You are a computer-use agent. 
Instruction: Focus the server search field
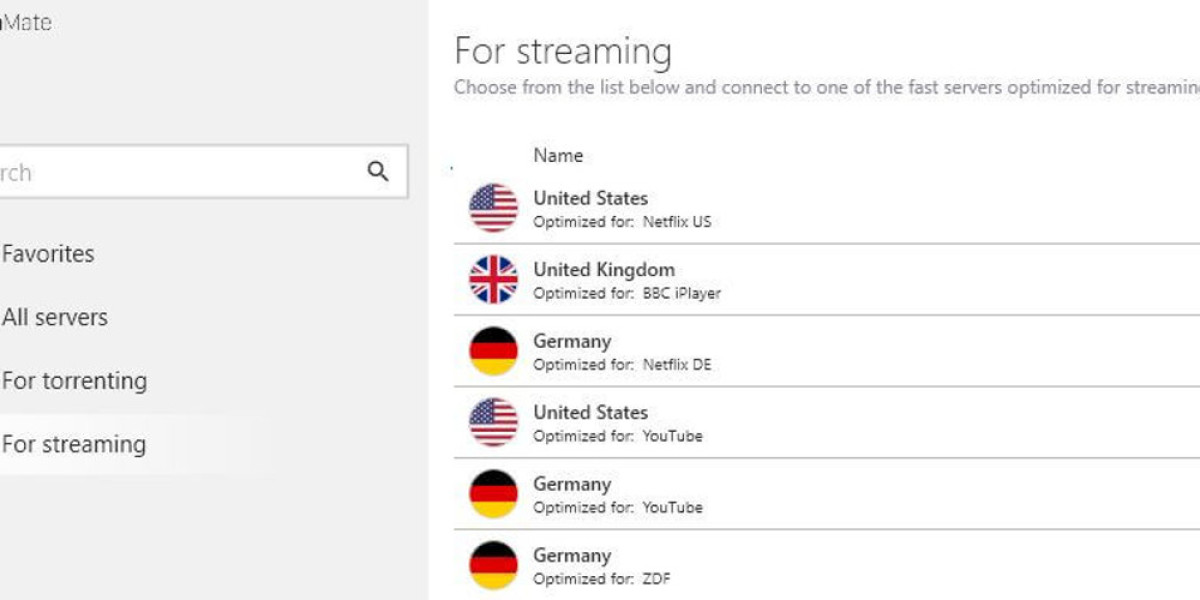coord(180,172)
